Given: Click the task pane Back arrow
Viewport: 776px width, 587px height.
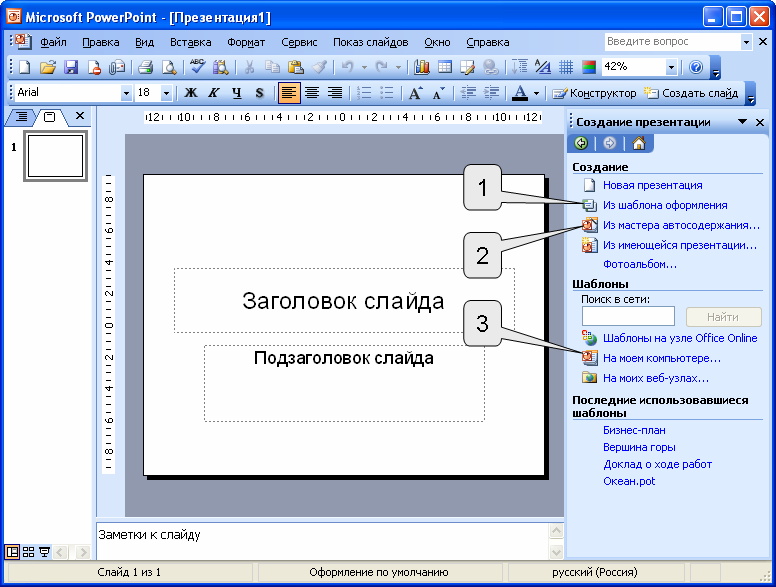Looking at the screenshot, I should (581, 144).
